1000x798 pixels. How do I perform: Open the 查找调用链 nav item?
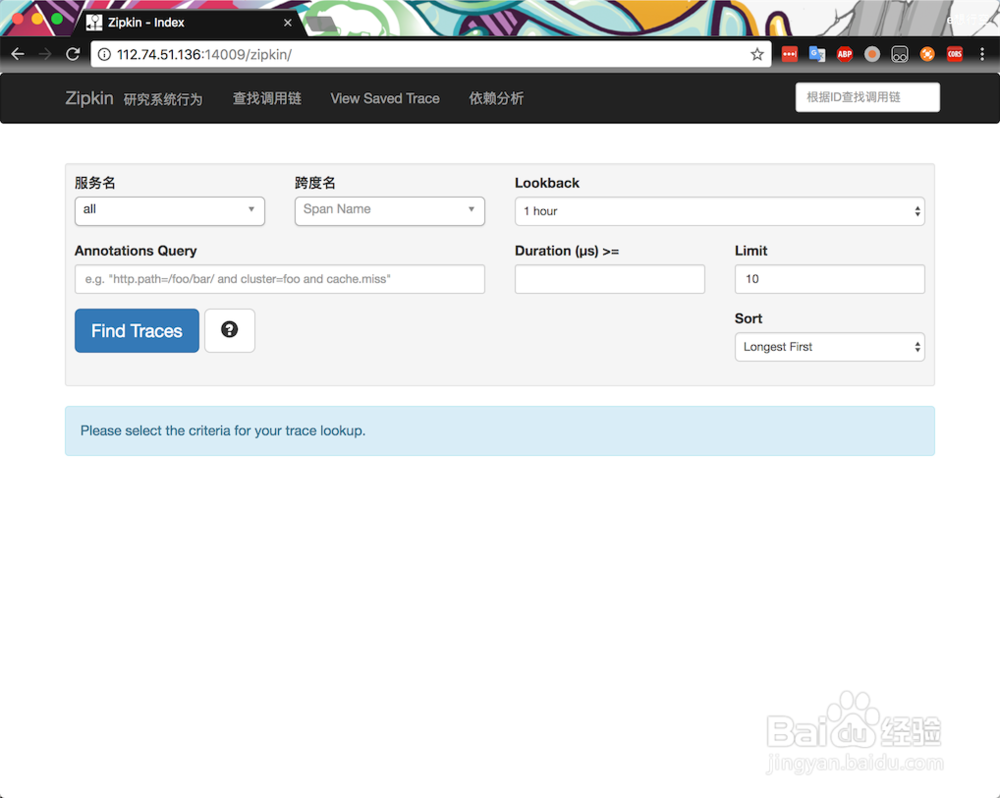267,98
